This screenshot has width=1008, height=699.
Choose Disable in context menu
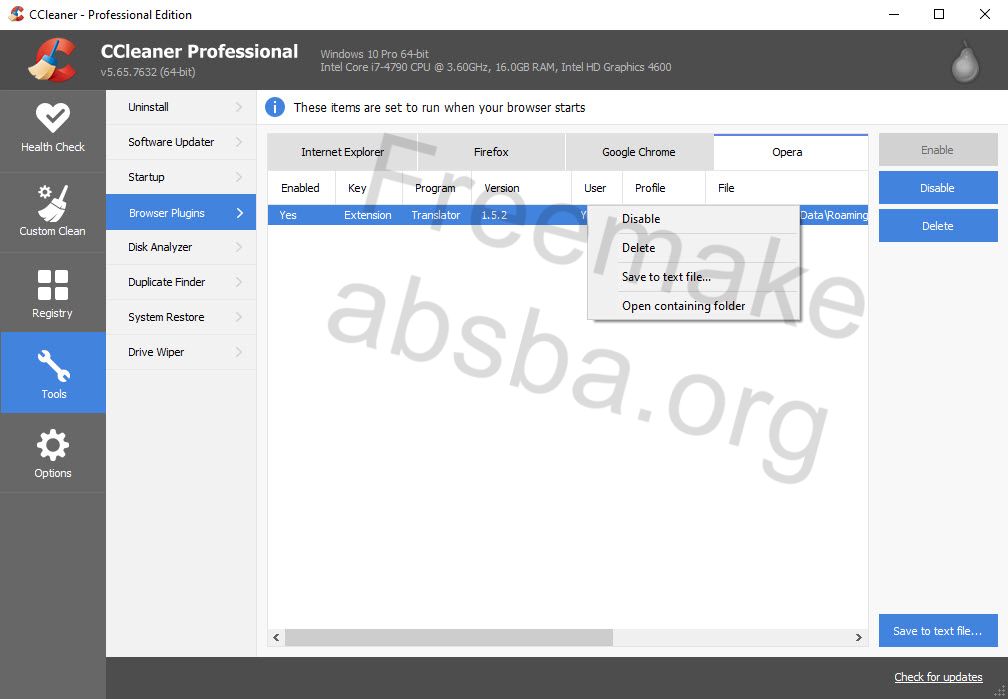694,219
